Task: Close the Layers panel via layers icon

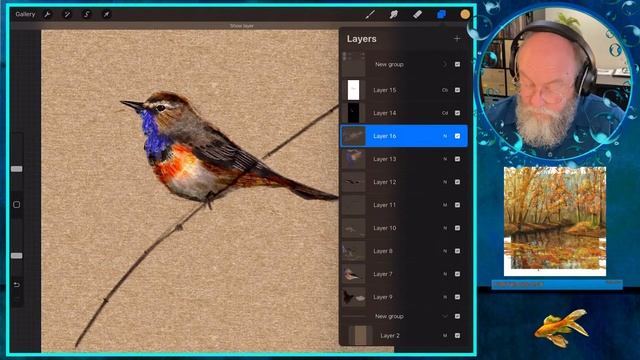Action: [x=441, y=15]
